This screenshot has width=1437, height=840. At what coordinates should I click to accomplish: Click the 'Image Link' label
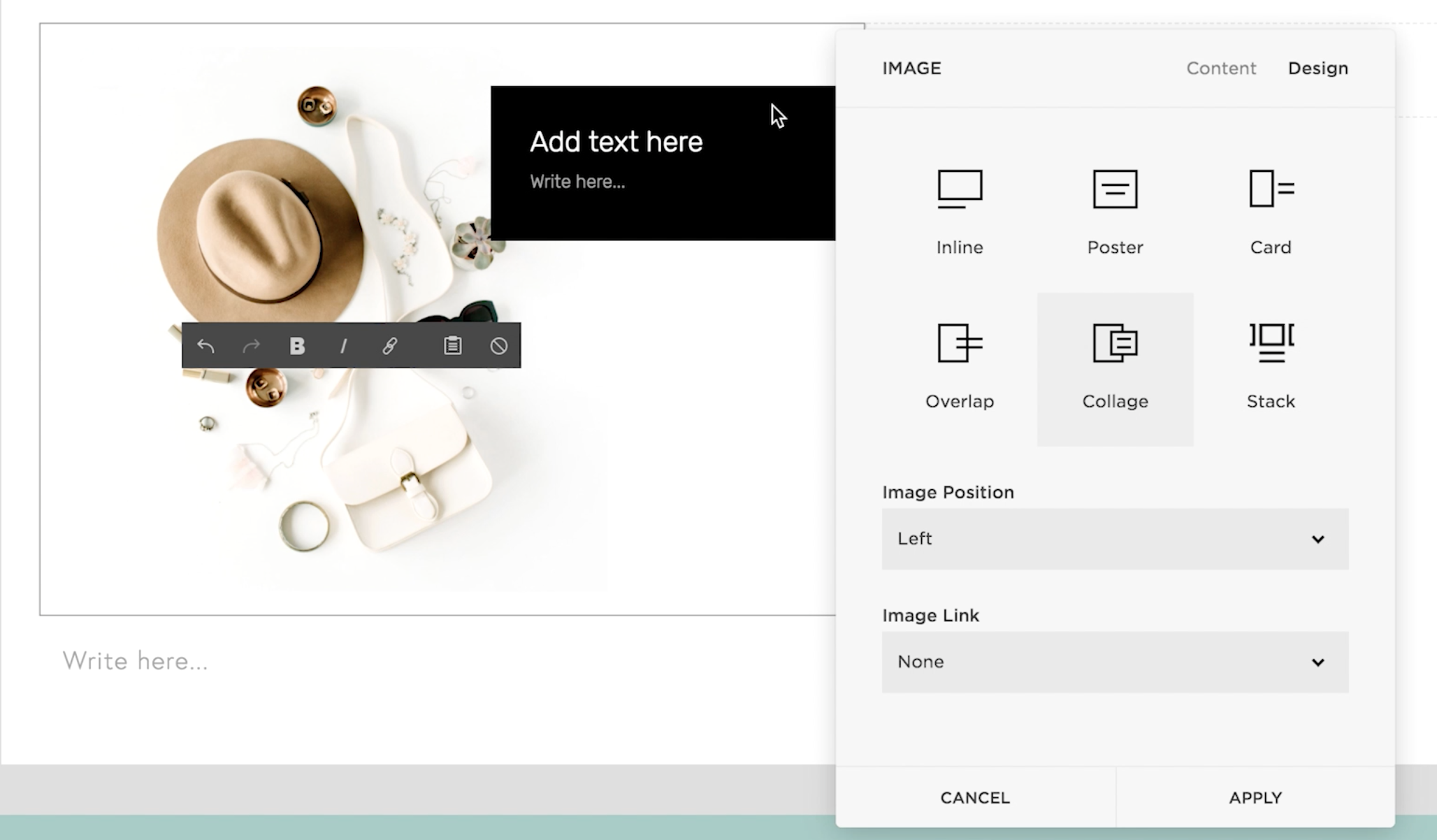[x=930, y=616]
